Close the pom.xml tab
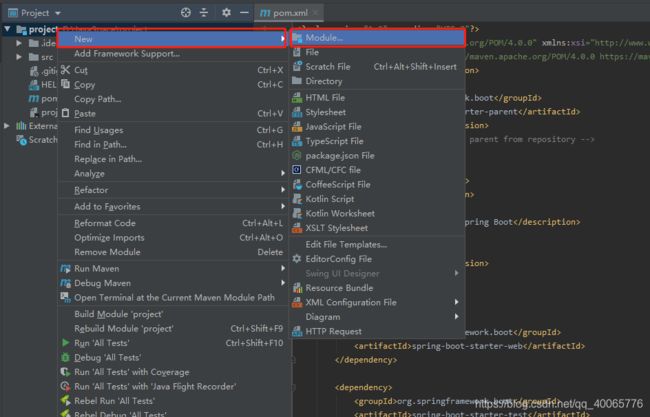650x417 pixels. tap(316, 13)
